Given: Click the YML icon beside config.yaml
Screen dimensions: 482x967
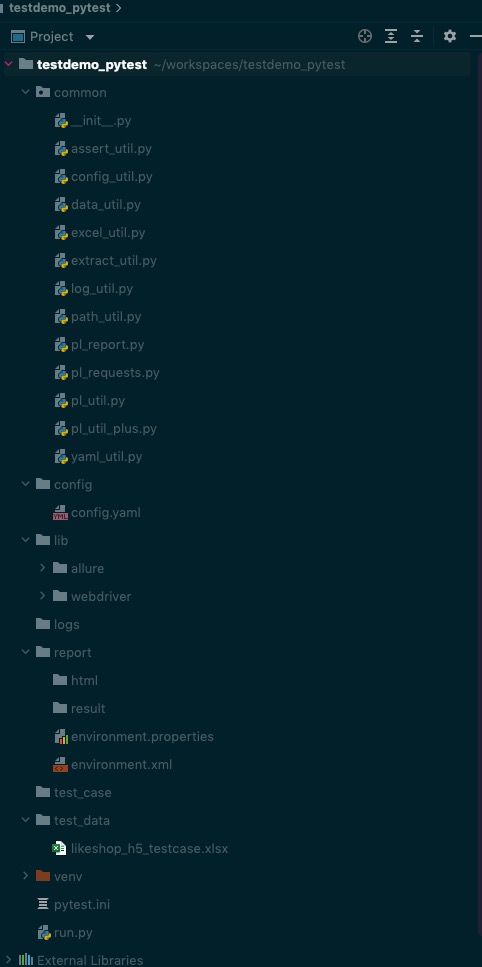Looking at the screenshot, I should [x=60, y=513].
